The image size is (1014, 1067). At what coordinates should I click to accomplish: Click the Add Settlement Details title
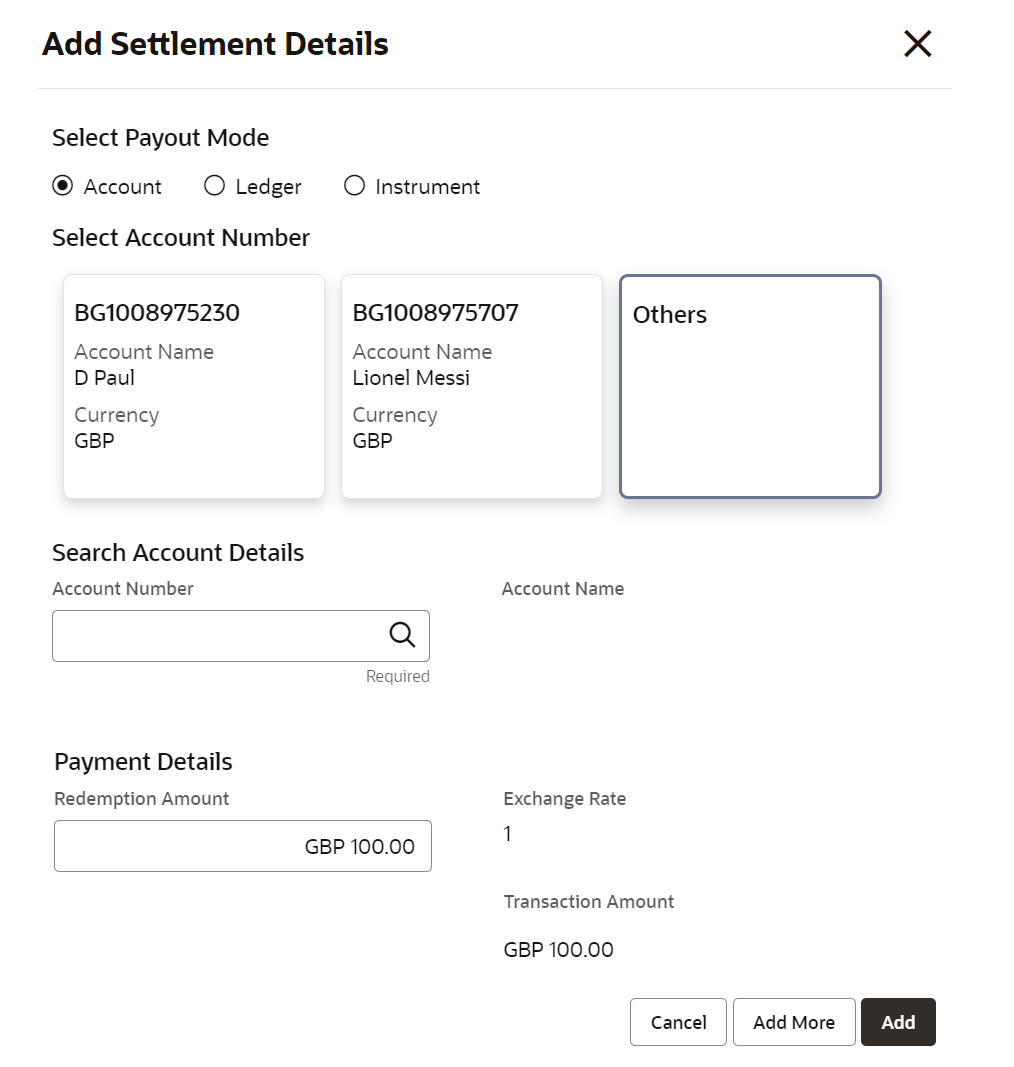point(215,44)
